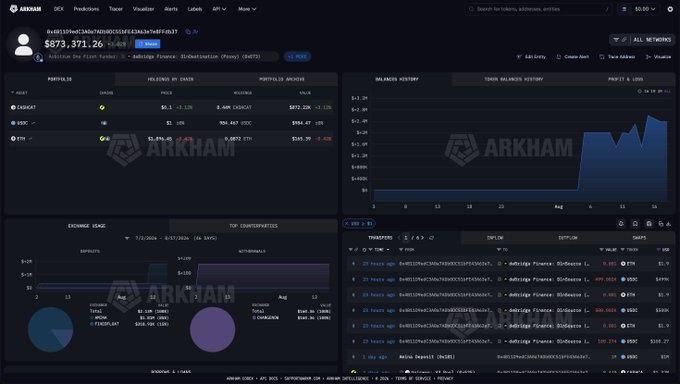Click the purple withdrawals pie chart
The width and height of the screenshot is (680, 384).
point(212,329)
